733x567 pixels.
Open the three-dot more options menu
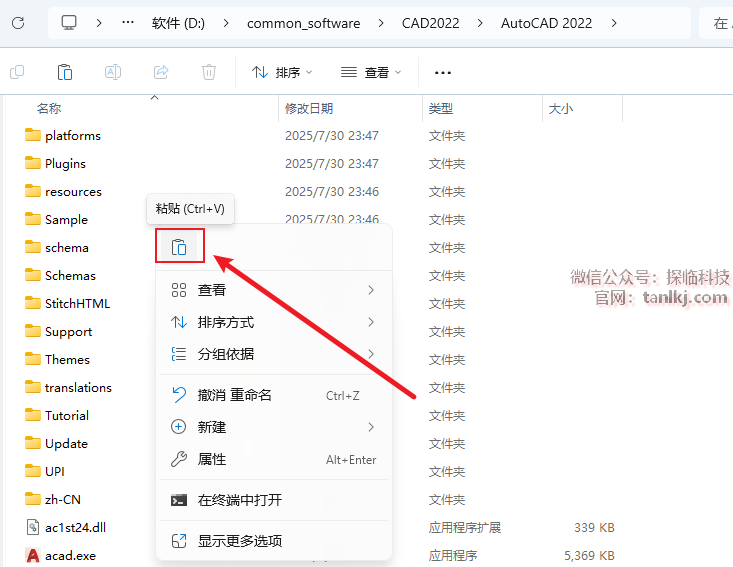click(x=443, y=72)
